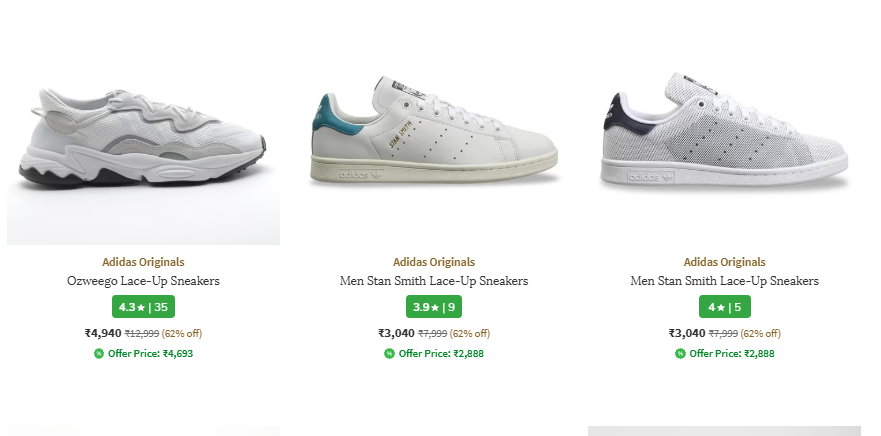The height and width of the screenshot is (436, 881).
Task: Click the ₹3,040 price below the 3.9 rating
Action: 396,333
